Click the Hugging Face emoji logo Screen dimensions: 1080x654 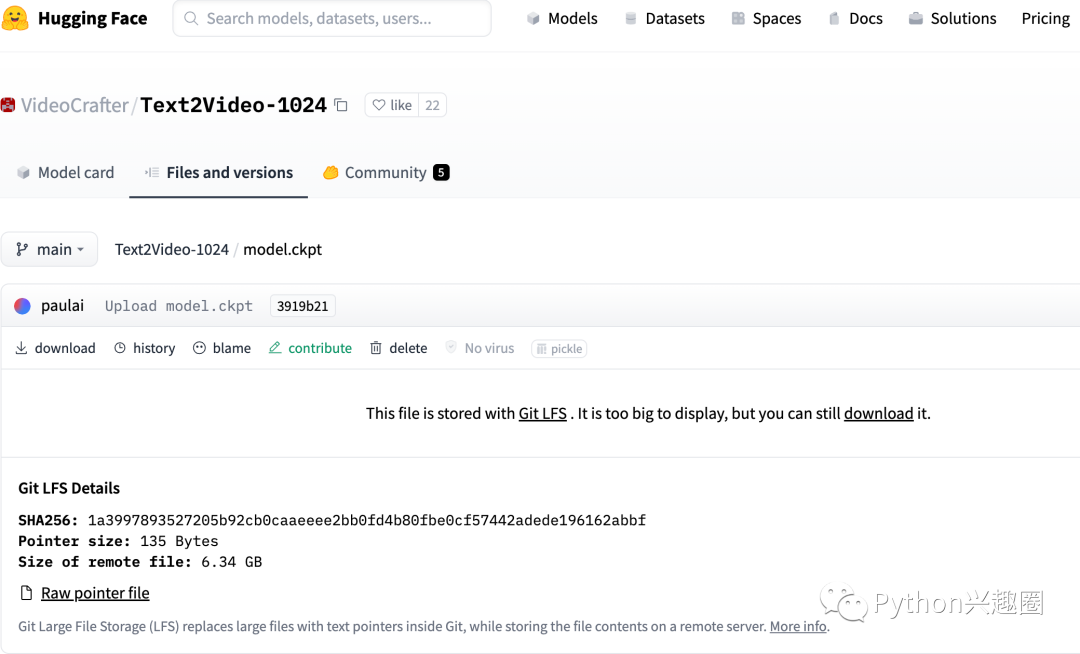click(14, 19)
